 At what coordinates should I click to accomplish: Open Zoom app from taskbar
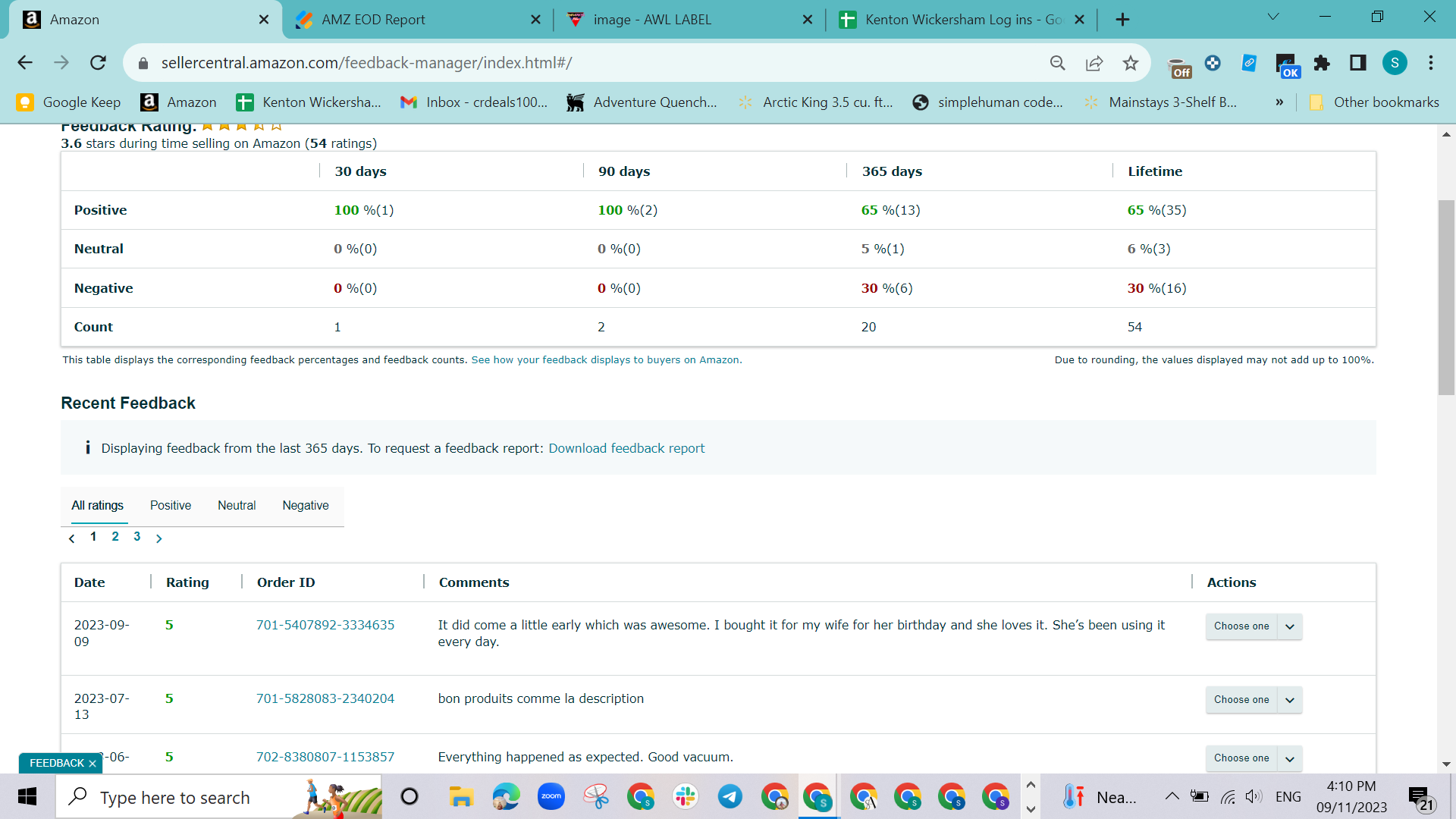coord(551,796)
